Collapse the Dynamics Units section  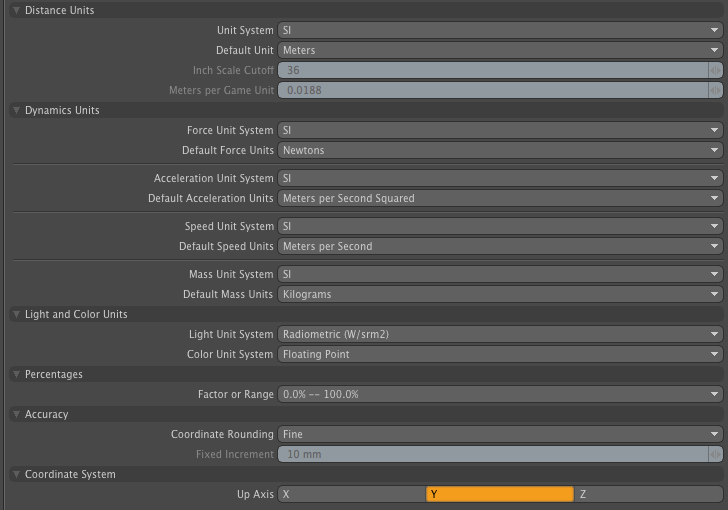[16, 110]
